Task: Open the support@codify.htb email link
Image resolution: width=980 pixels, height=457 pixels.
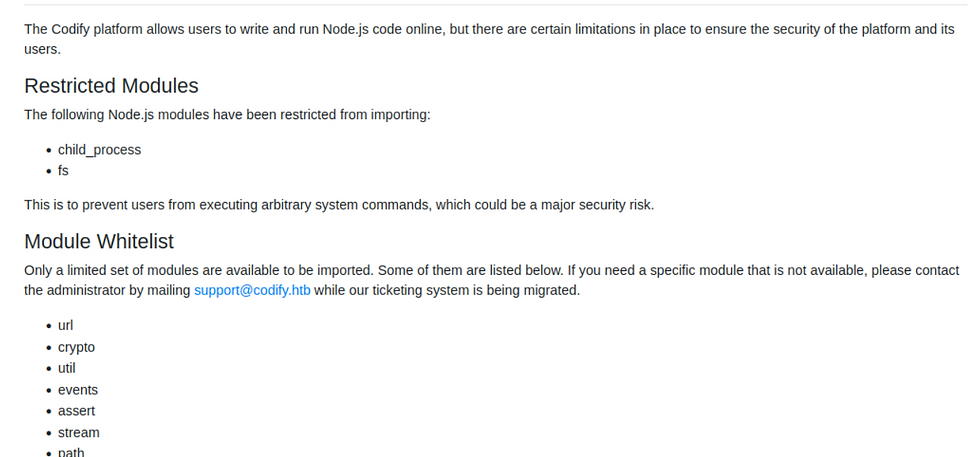Action: (252, 291)
